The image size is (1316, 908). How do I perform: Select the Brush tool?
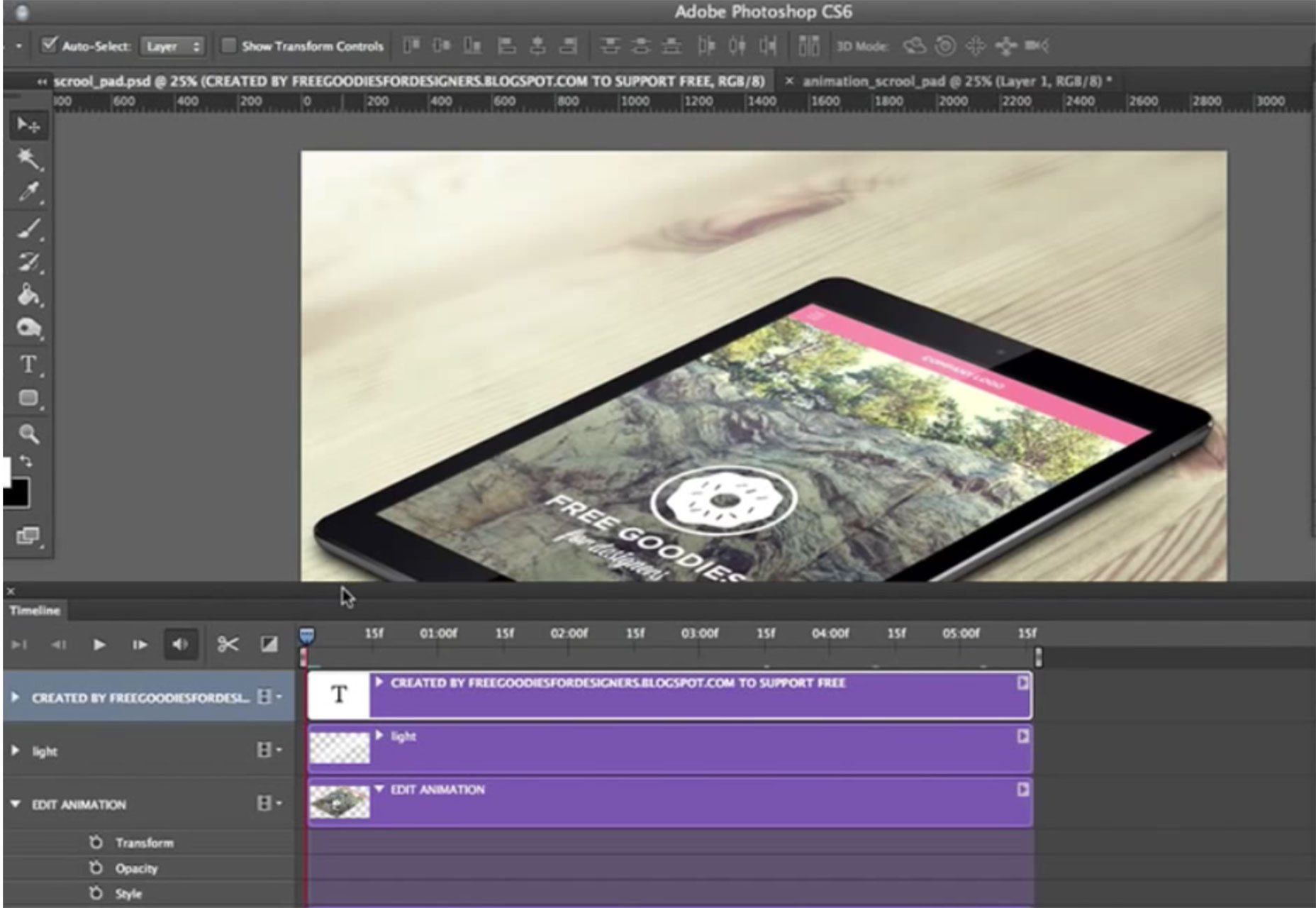pyautogui.click(x=28, y=230)
